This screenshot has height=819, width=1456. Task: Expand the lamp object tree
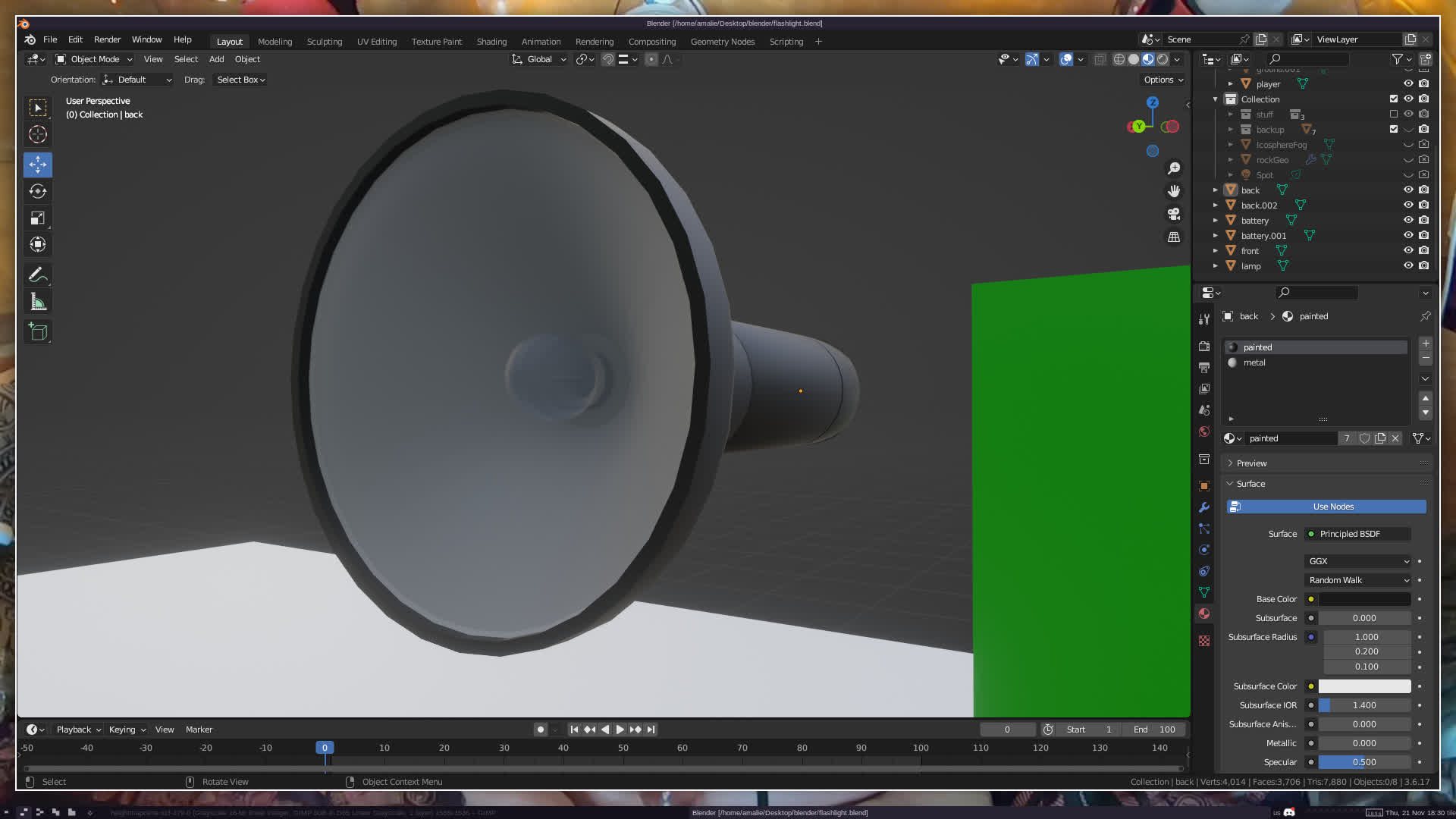1216,266
